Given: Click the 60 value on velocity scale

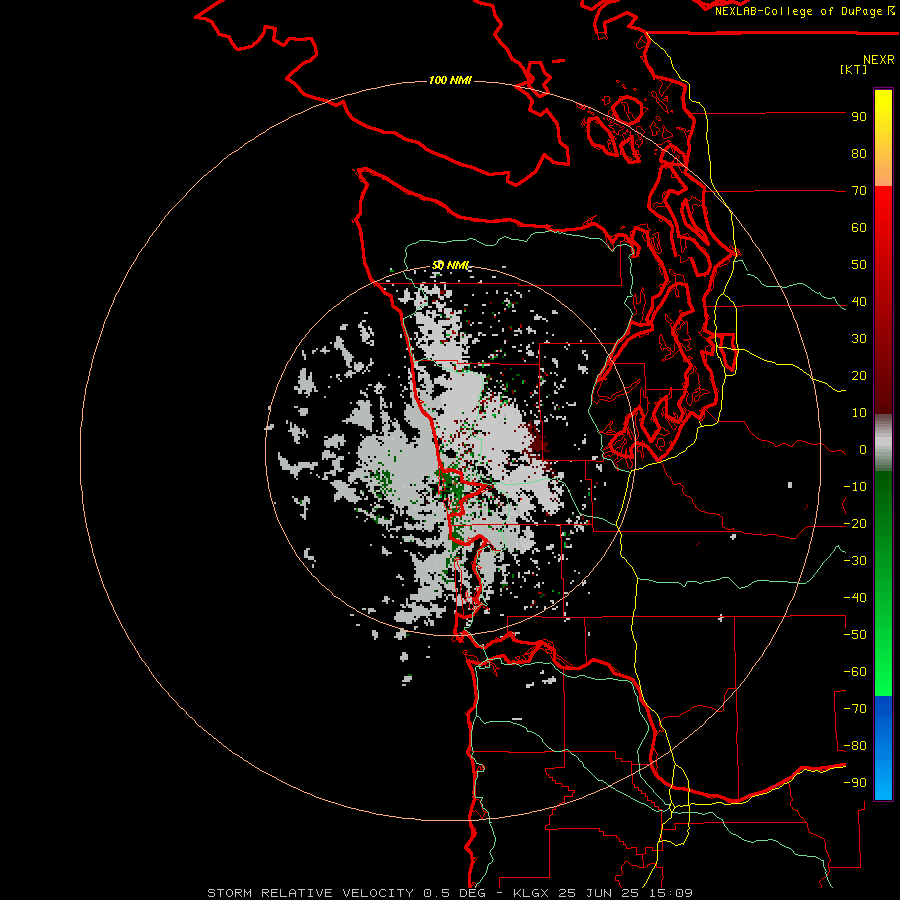Looking at the screenshot, I should point(859,228).
